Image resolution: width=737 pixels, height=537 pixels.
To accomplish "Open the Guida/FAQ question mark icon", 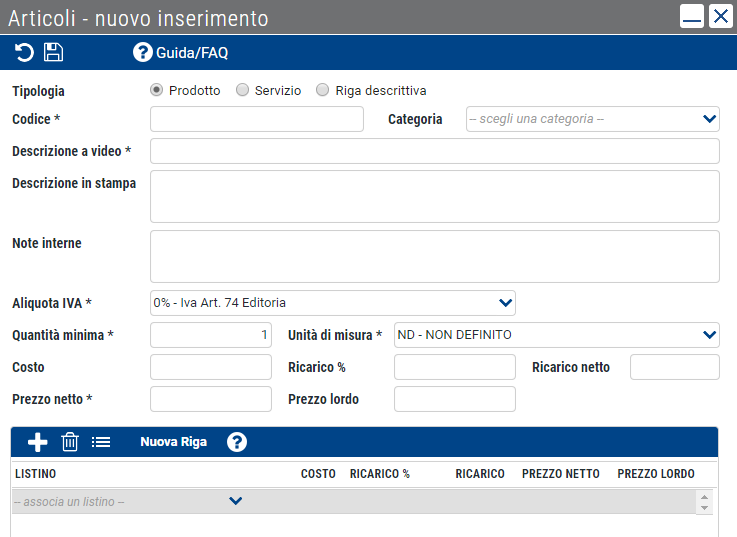I will (x=142, y=52).
